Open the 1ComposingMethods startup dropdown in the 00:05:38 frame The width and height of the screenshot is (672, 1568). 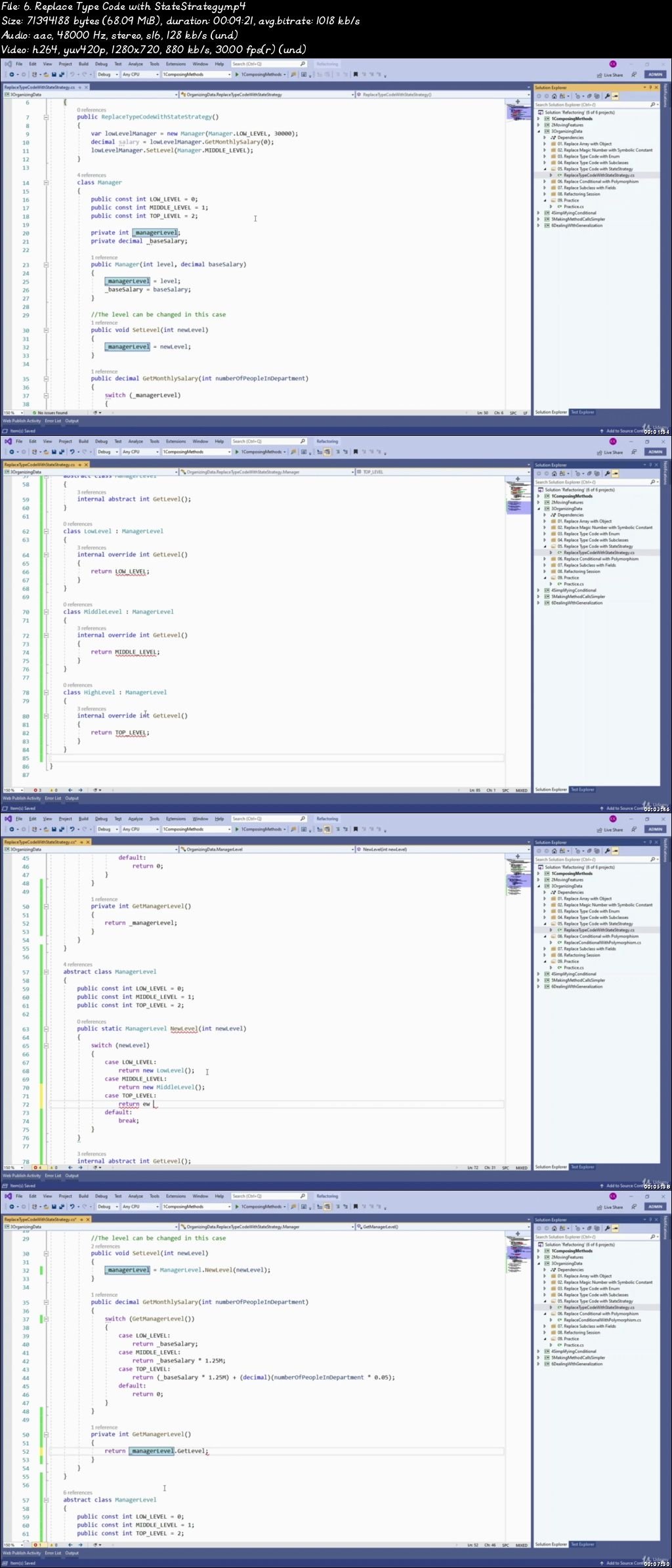197,829
